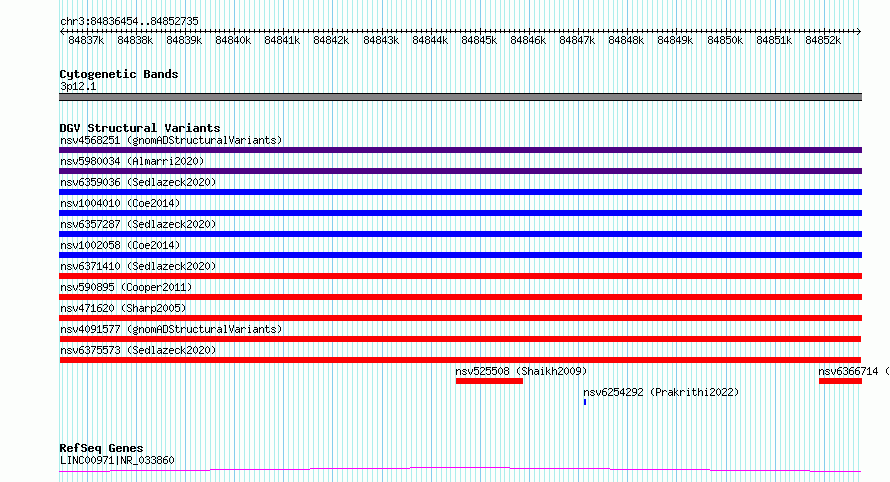
Task: Click the 3p12.1 band label
Action: [x=78, y=86]
